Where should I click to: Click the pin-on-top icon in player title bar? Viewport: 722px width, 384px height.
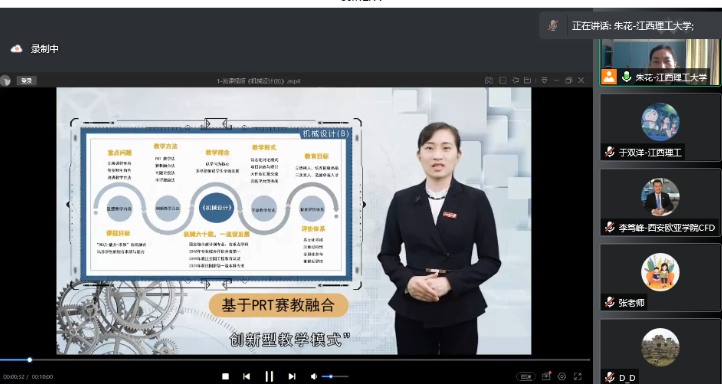[515, 80]
